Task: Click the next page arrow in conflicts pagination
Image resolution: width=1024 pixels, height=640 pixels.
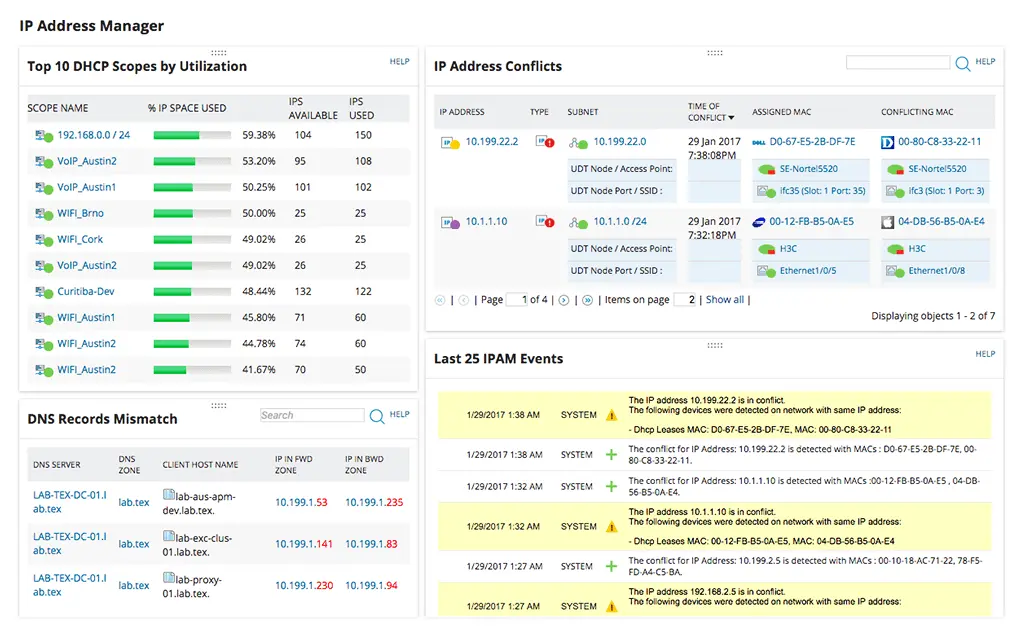Action: pyautogui.click(x=563, y=299)
